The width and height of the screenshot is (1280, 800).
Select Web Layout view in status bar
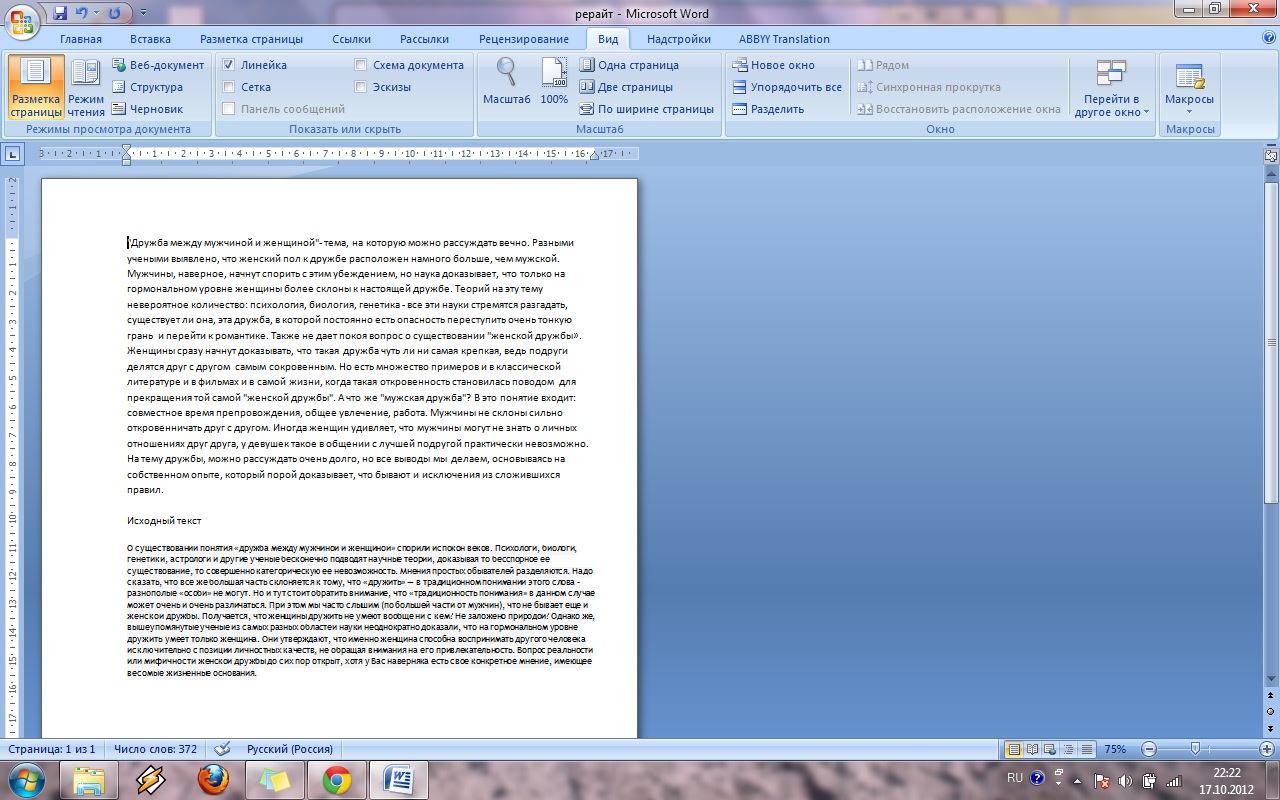(1050, 749)
